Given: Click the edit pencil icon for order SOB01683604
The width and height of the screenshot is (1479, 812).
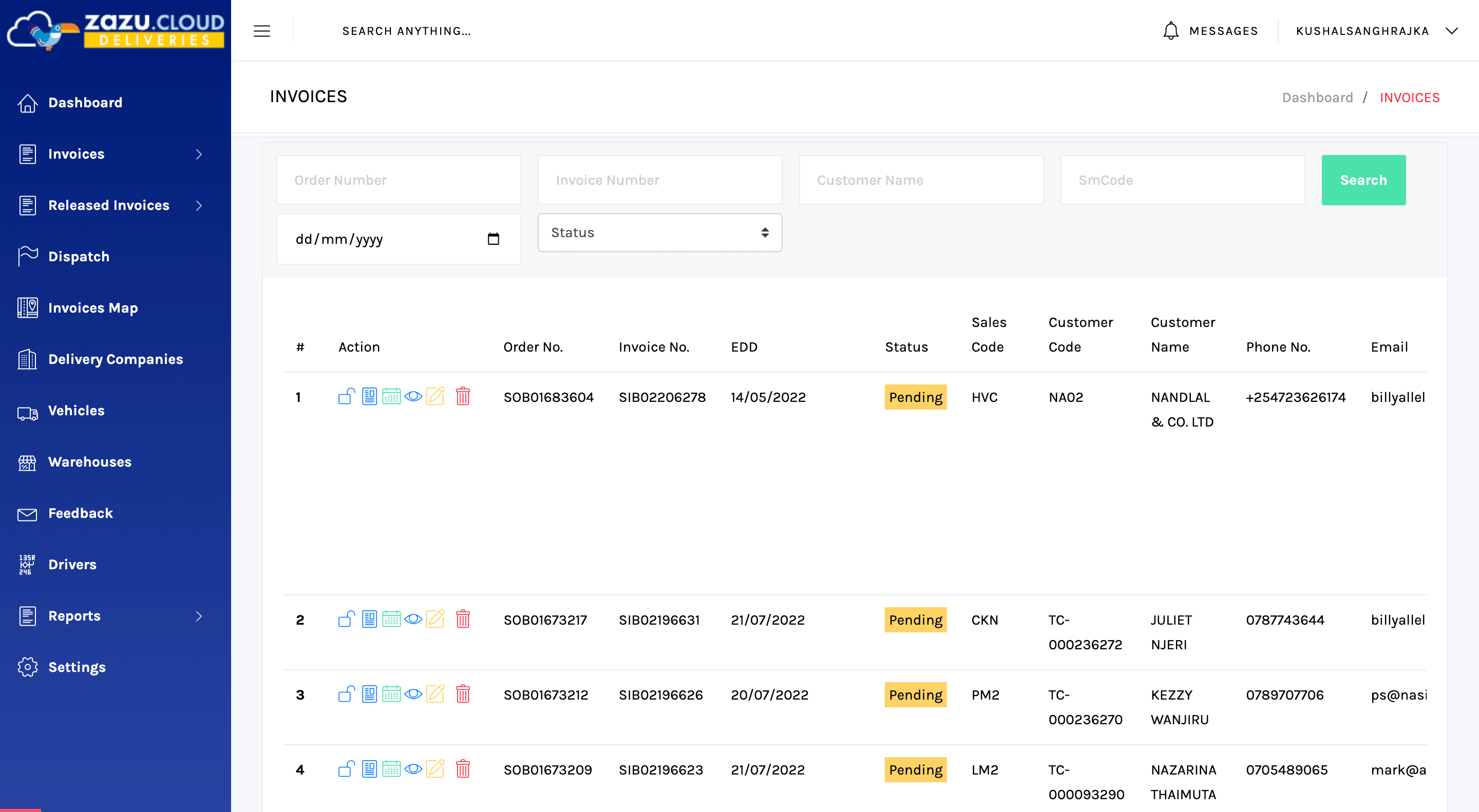Looking at the screenshot, I should coord(436,397).
